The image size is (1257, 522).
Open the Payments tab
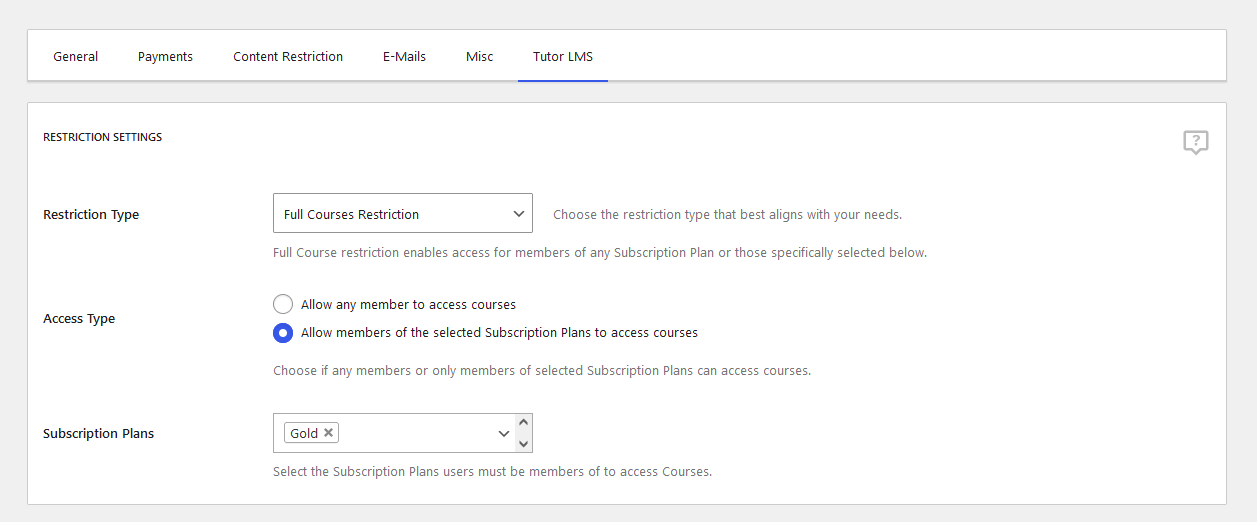pyautogui.click(x=165, y=56)
